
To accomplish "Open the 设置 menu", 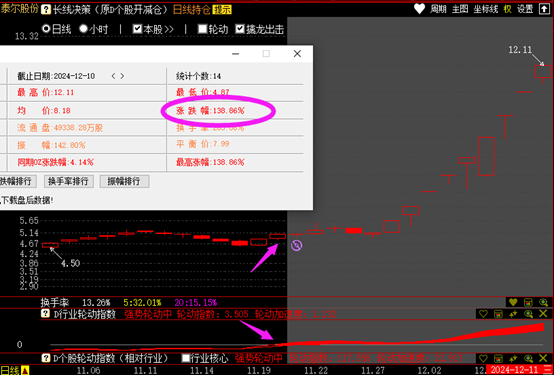I will 525,9.
